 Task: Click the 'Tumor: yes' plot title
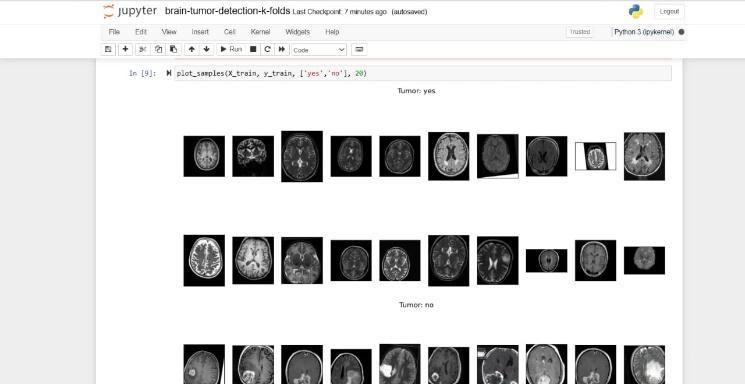coord(416,91)
